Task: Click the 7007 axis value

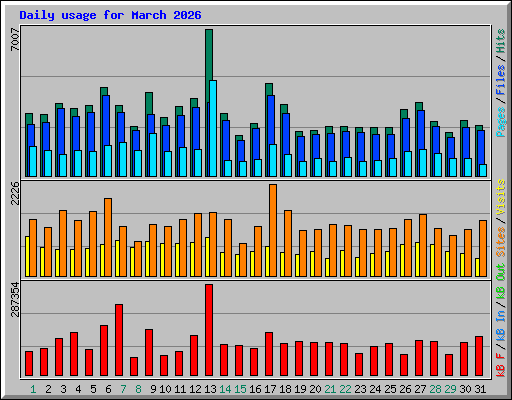Action: (15, 40)
